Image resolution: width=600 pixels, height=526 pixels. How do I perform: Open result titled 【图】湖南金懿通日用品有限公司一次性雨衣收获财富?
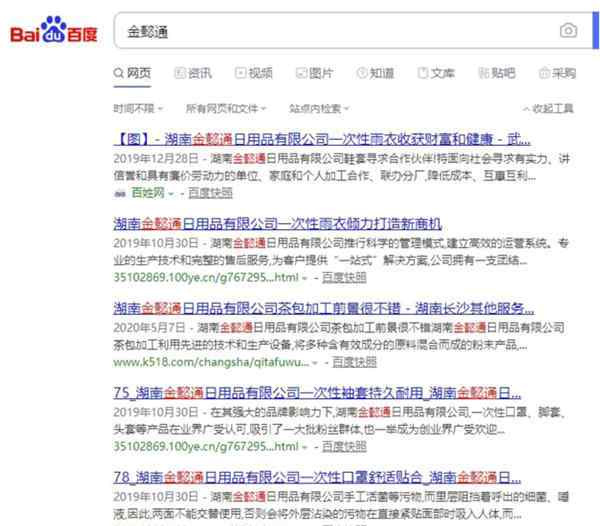point(322,139)
